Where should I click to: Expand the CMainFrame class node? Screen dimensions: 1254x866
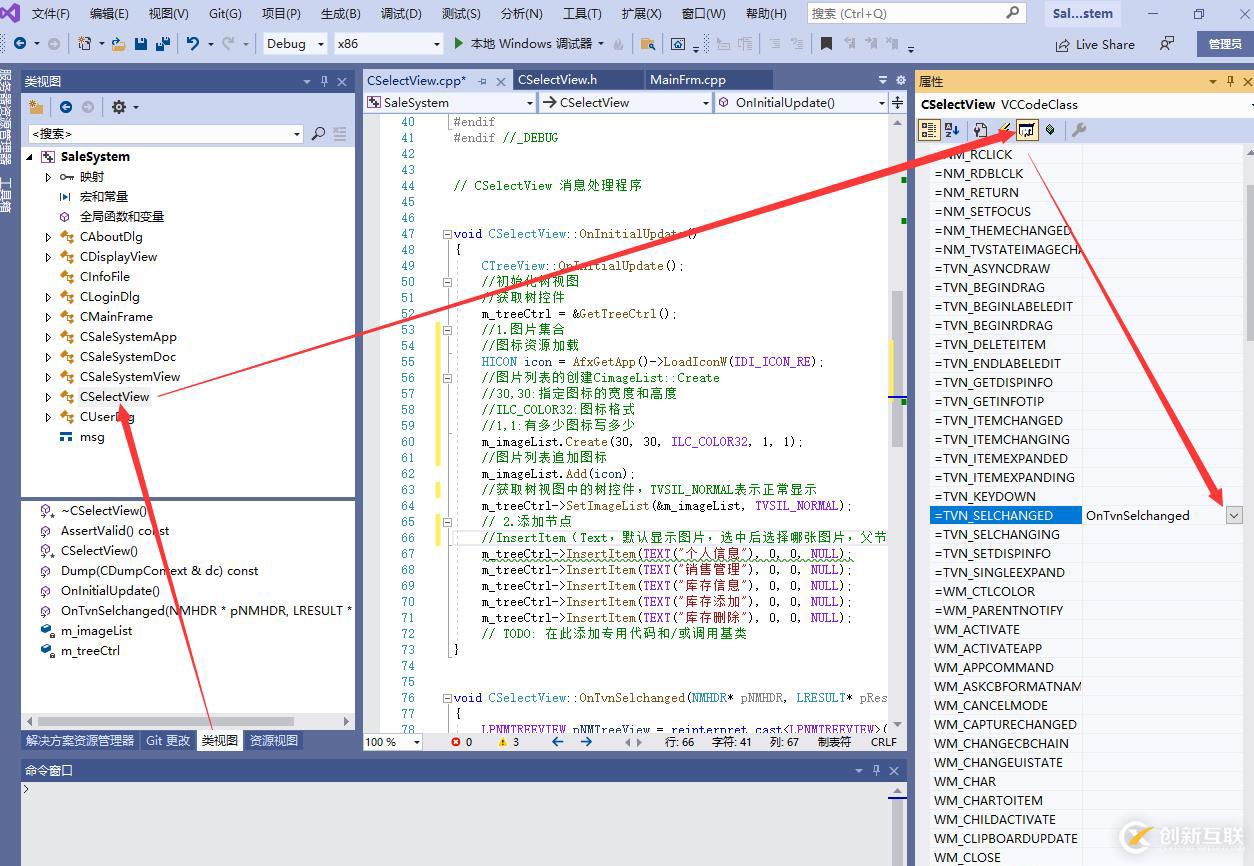tap(48, 317)
